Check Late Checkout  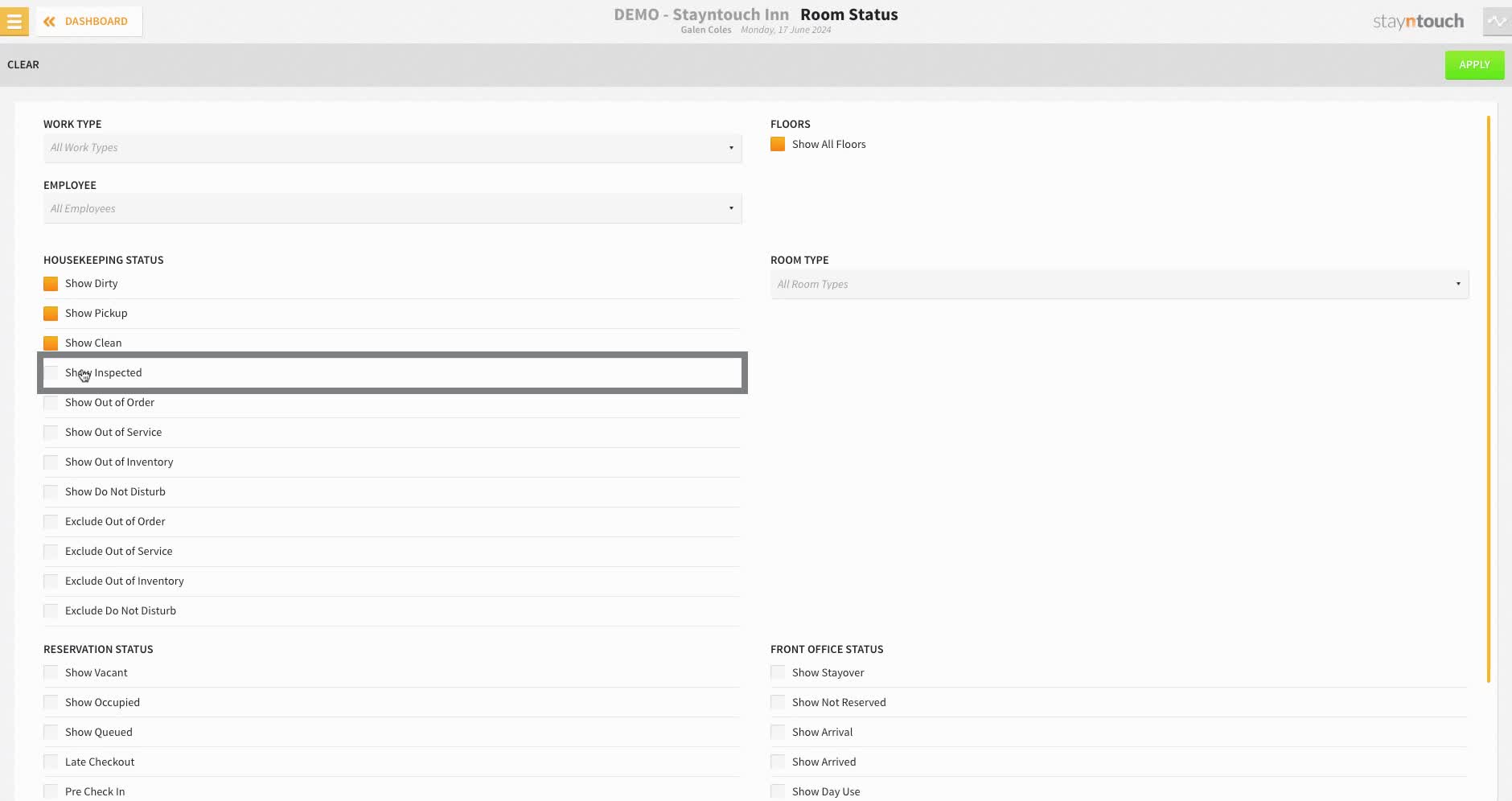[x=51, y=762]
